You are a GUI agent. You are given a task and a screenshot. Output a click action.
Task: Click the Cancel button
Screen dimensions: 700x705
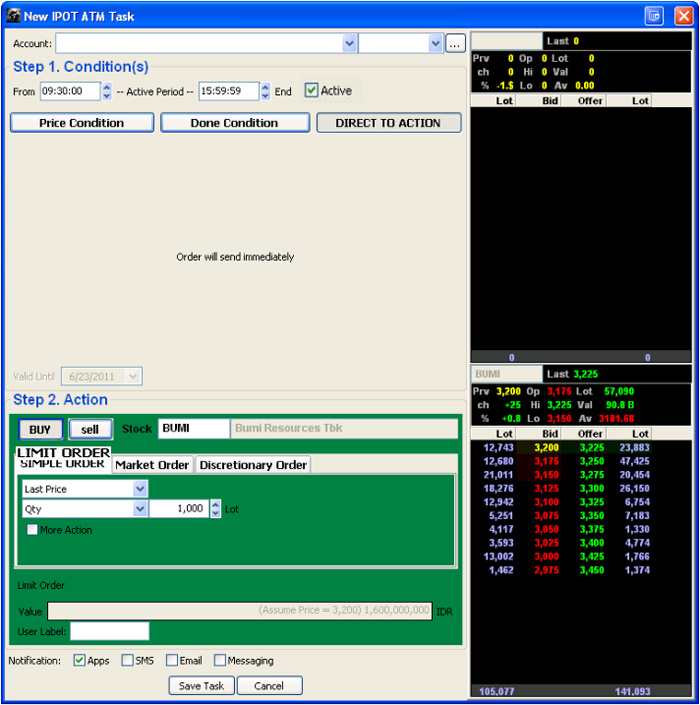point(269,685)
